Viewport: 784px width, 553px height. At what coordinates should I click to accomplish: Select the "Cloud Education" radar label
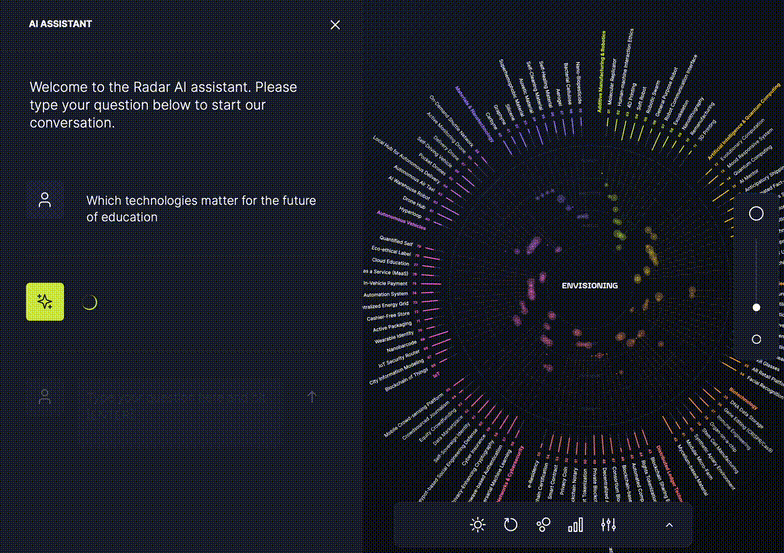pos(390,261)
